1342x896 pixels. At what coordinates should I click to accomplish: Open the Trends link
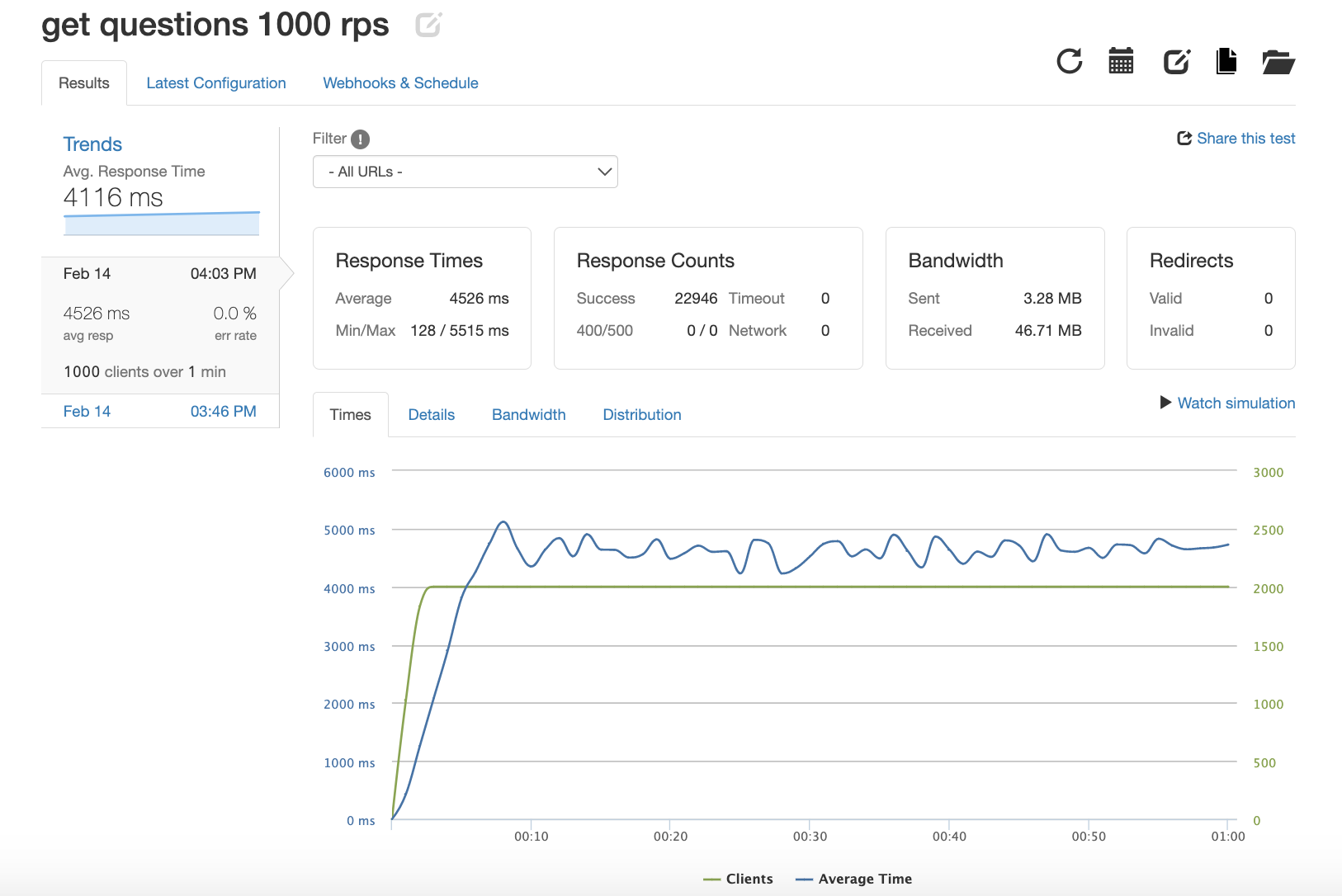tap(92, 144)
